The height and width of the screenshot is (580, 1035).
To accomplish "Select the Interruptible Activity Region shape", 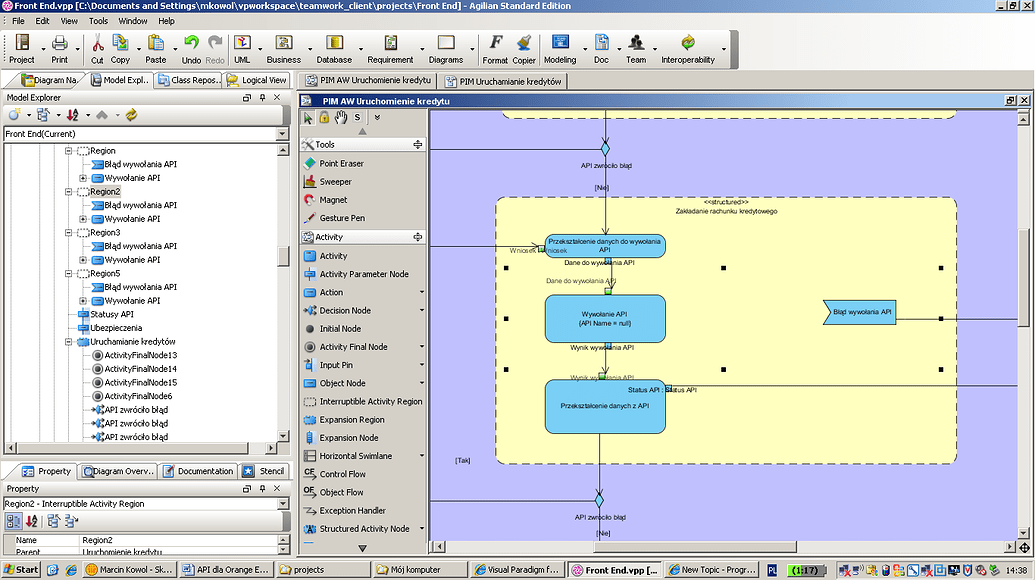I will tap(363, 401).
